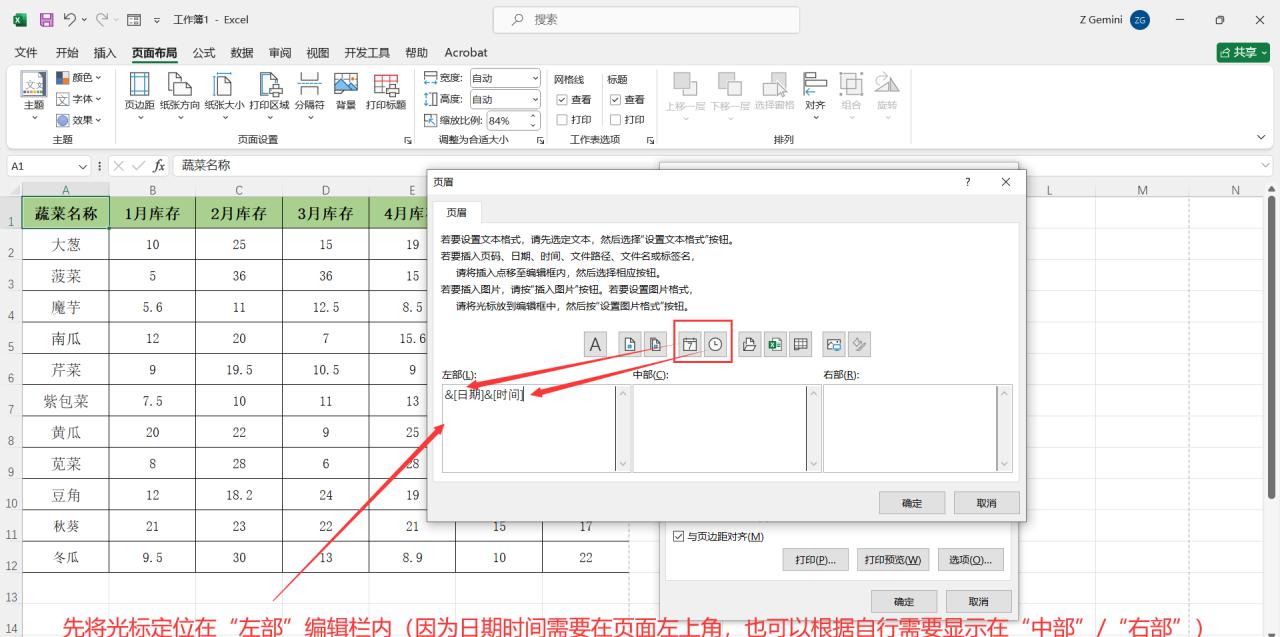Adjust the 缩放比例 scale spinner

point(533,120)
